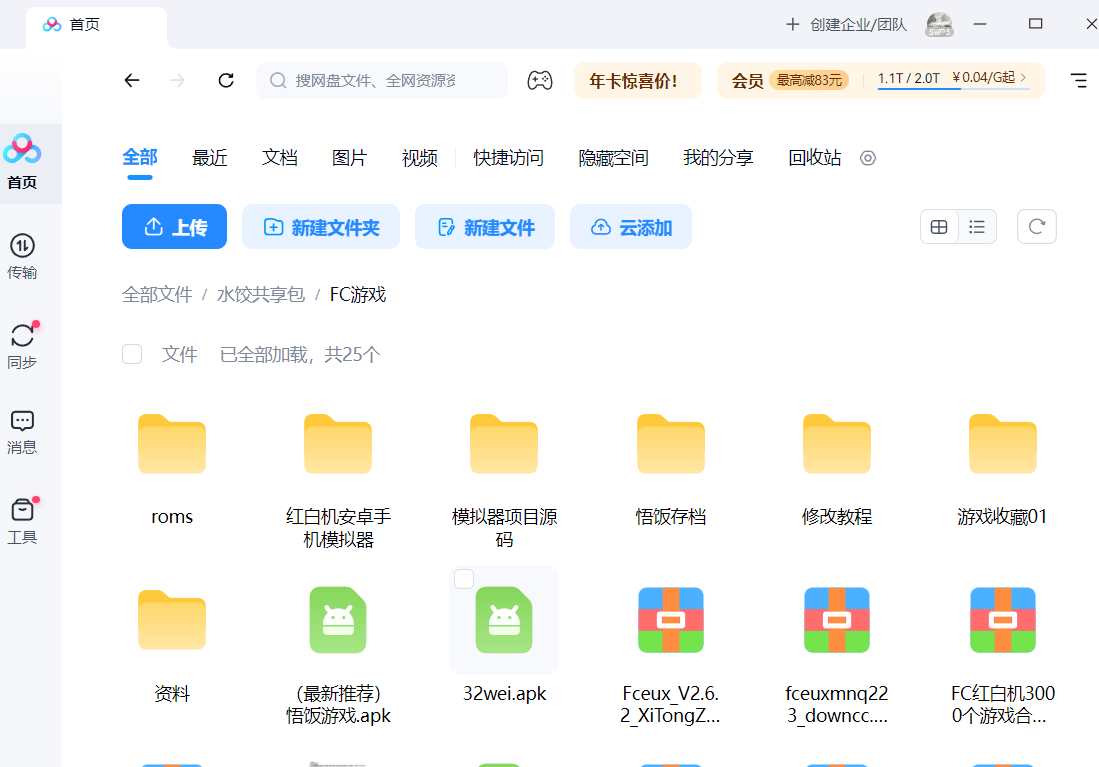Viewport: 1099px width, 767px height.
Task: Open the 快捷访问 tab
Action: (508, 158)
